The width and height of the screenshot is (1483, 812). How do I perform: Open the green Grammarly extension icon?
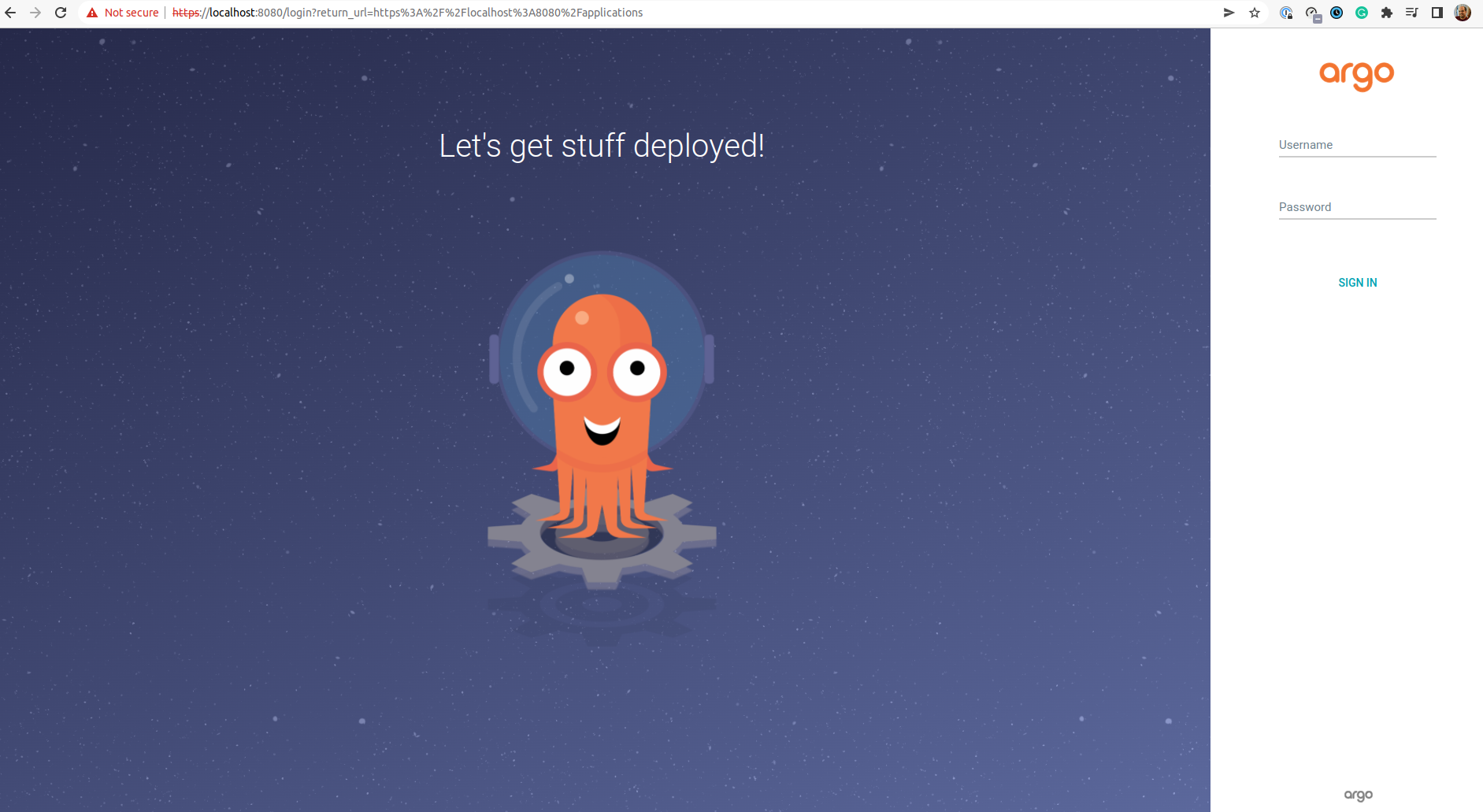coord(1362,13)
